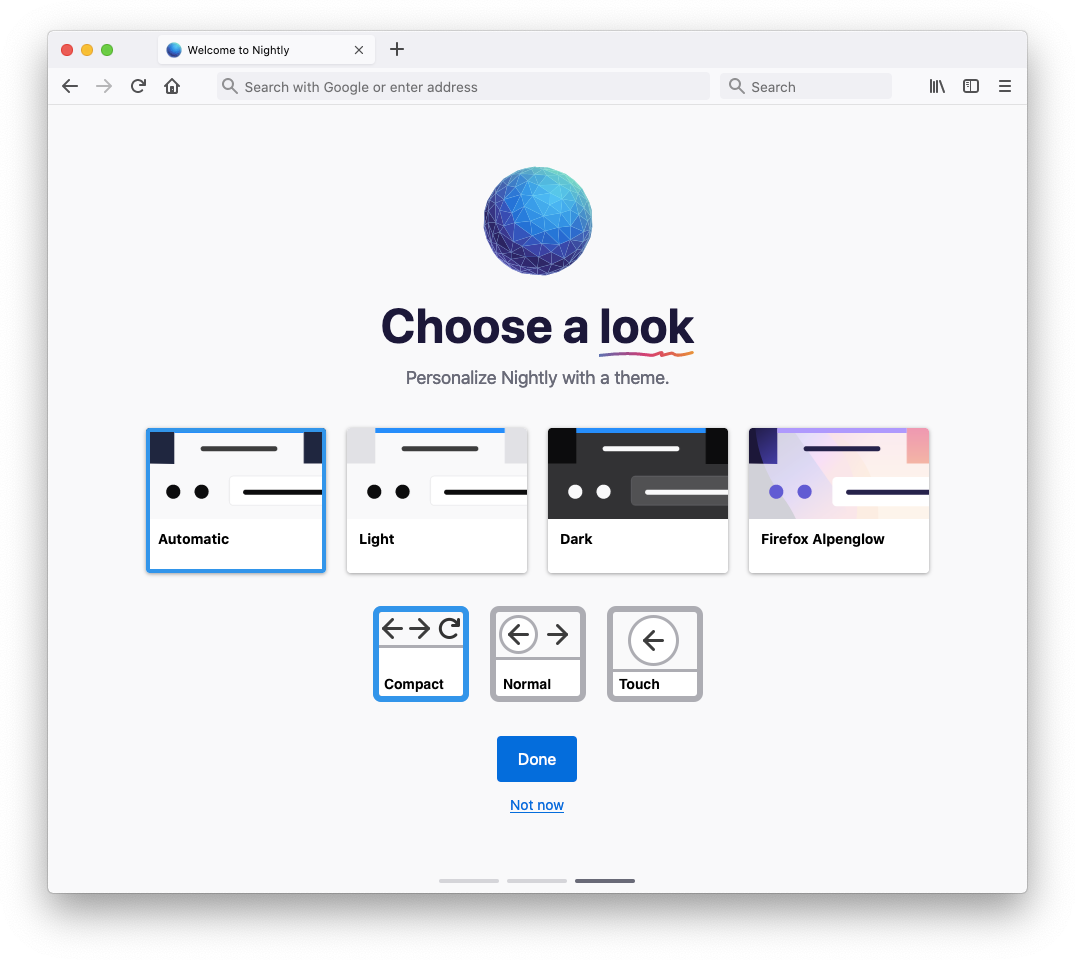Viewport: 1075px width, 960px height.
Task: Click the Nightly globe logo
Action: click(x=538, y=221)
